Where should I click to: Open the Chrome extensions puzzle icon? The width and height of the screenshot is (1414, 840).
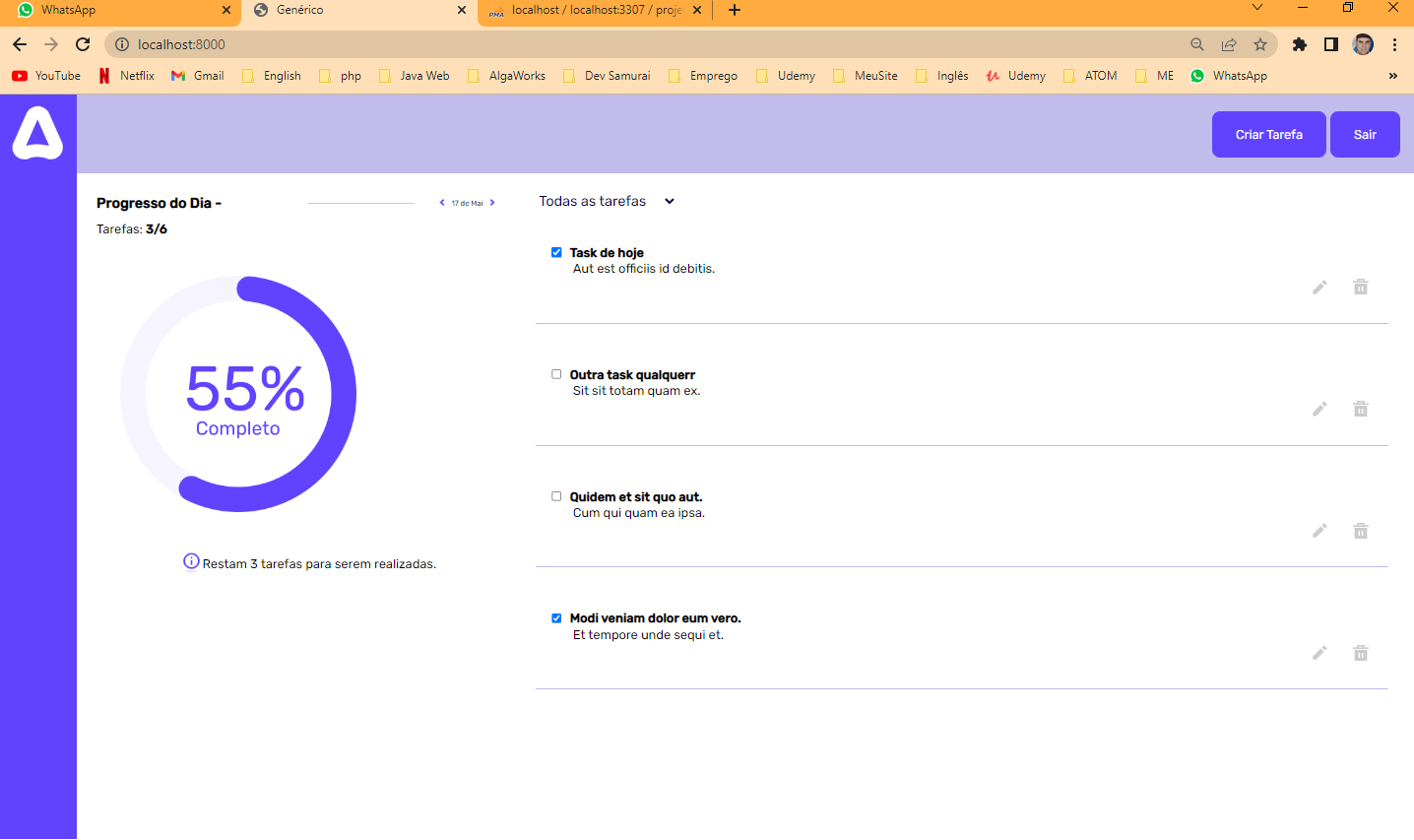1299,44
